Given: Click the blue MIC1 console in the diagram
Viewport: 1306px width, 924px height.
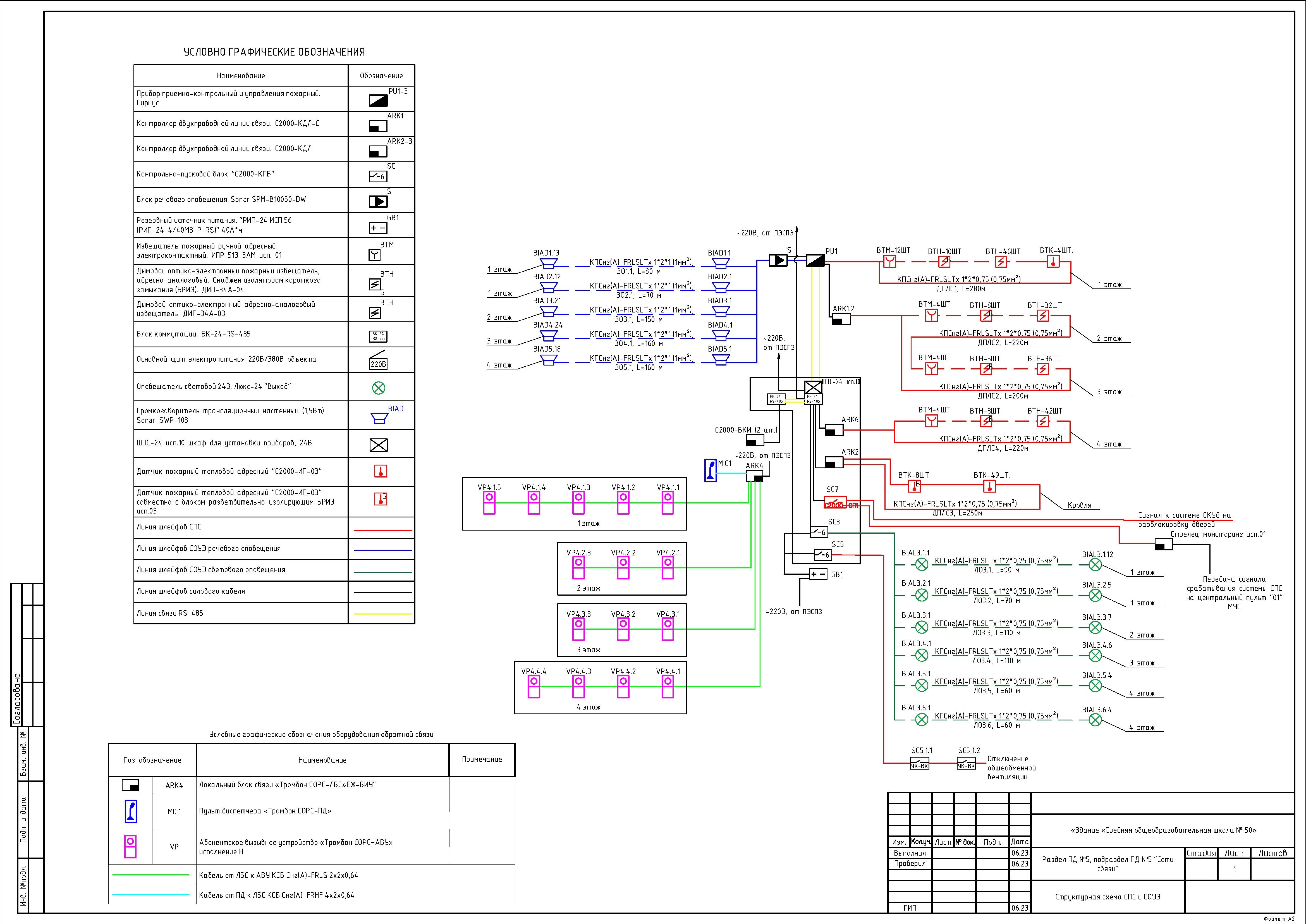Looking at the screenshot, I should [x=711, y=471].
